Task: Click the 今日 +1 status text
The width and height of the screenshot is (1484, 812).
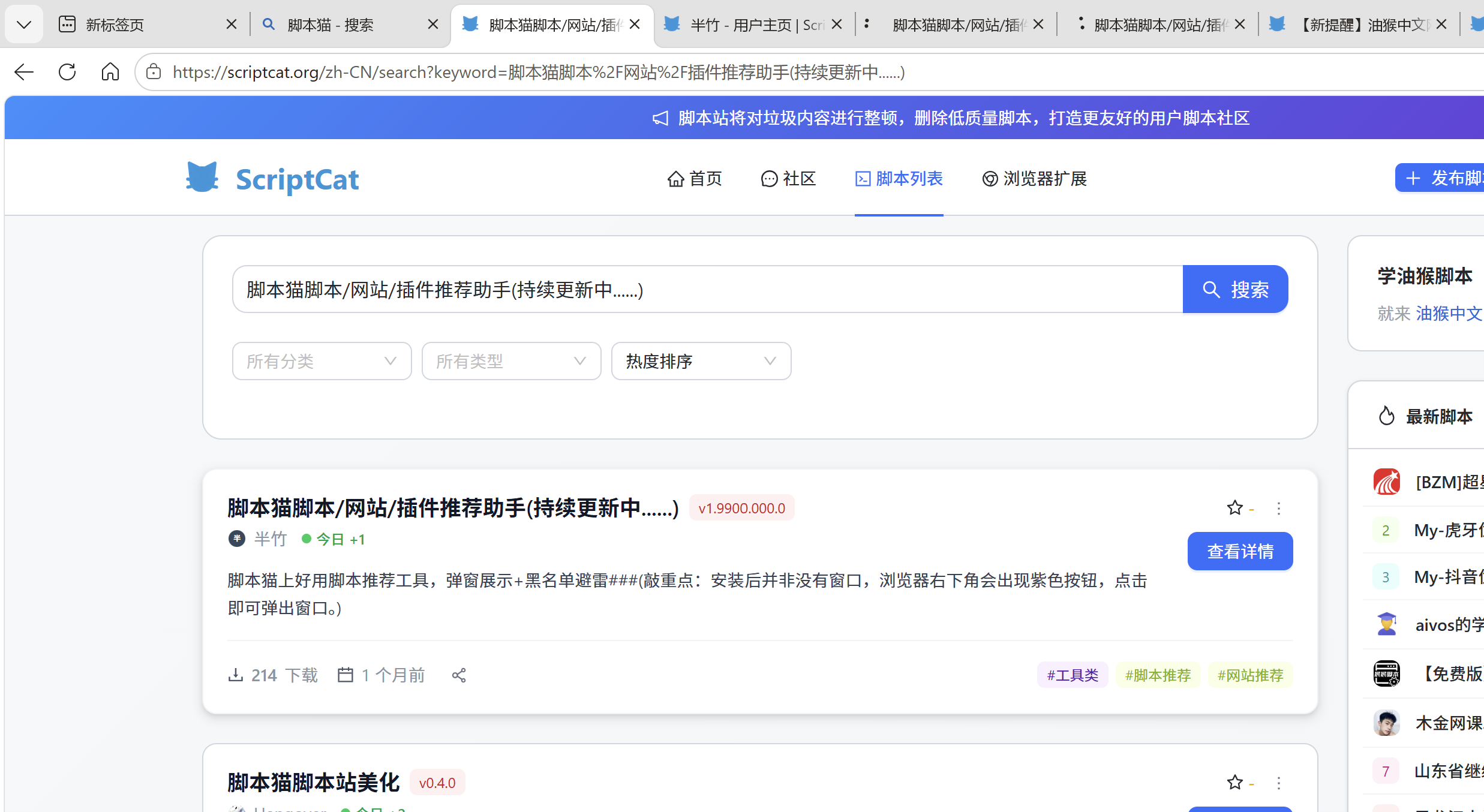Action: pyautogui.click(x=340, y=539)
